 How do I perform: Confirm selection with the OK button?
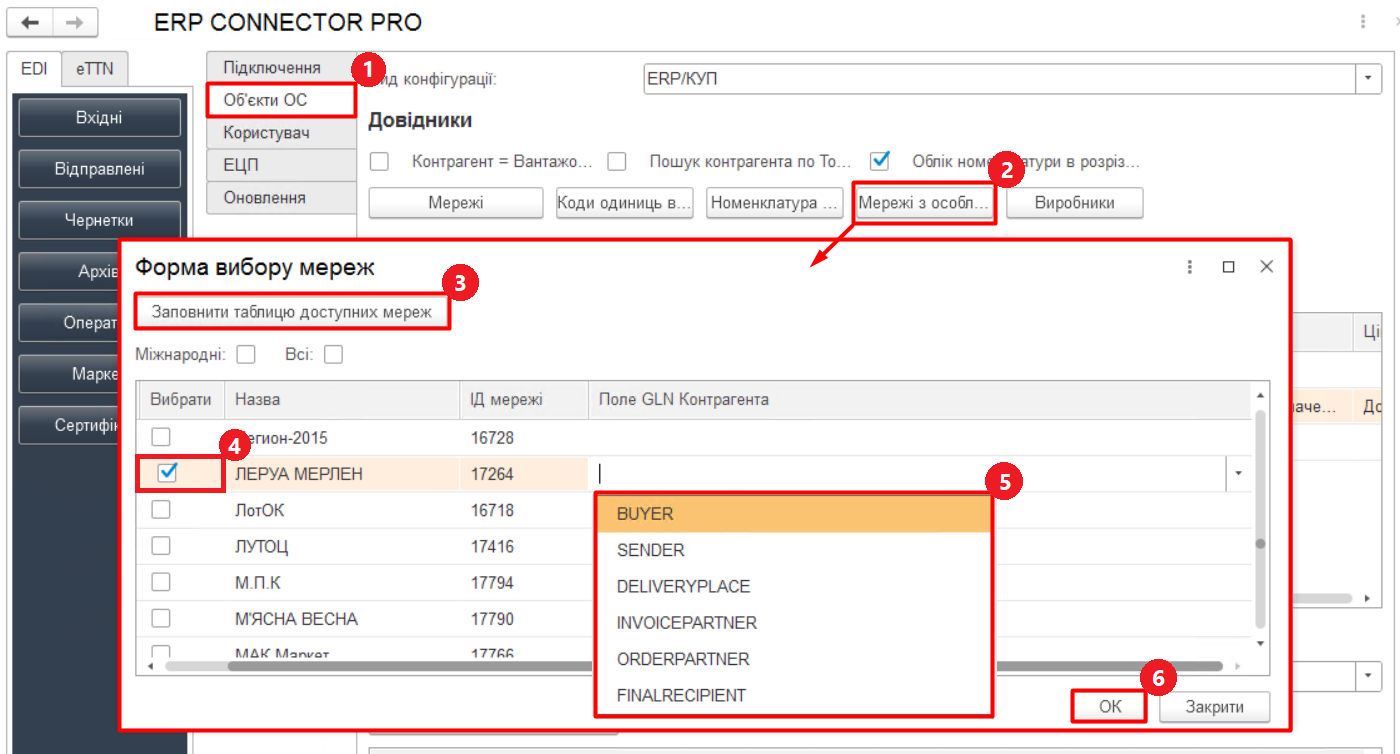(x=1110, y=707)
